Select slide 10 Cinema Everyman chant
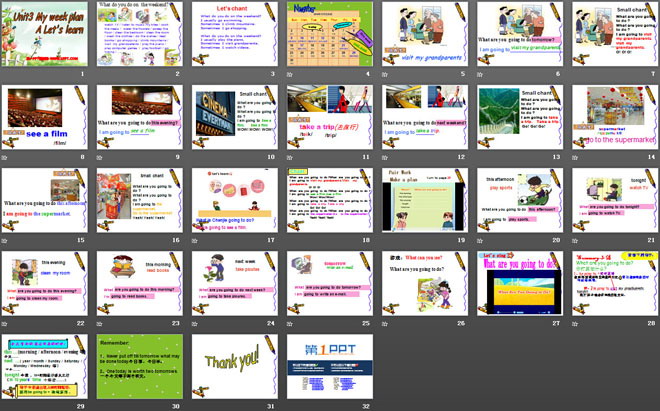Viewport: 660px width, 411px height. [x=235, y=117]
